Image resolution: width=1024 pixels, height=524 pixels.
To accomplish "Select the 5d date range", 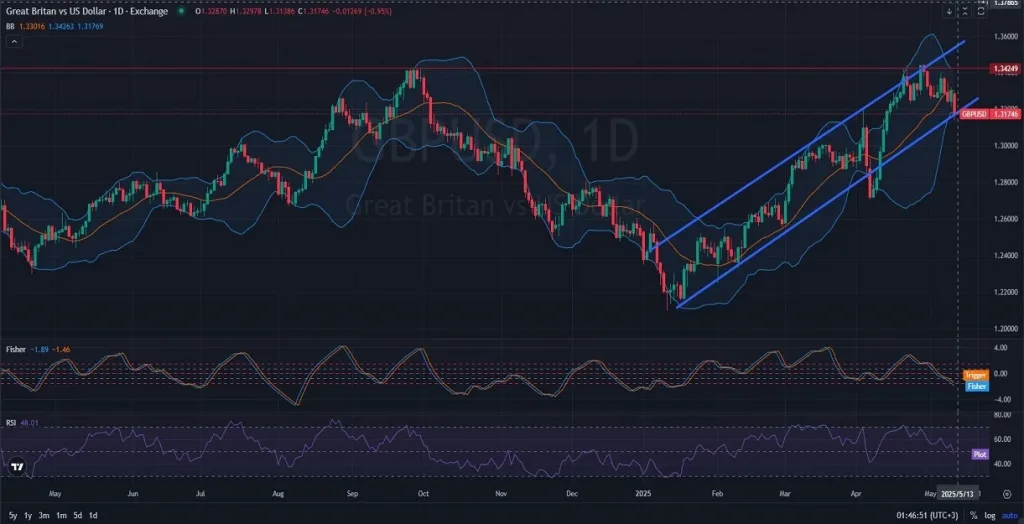I will click(78, 516).
